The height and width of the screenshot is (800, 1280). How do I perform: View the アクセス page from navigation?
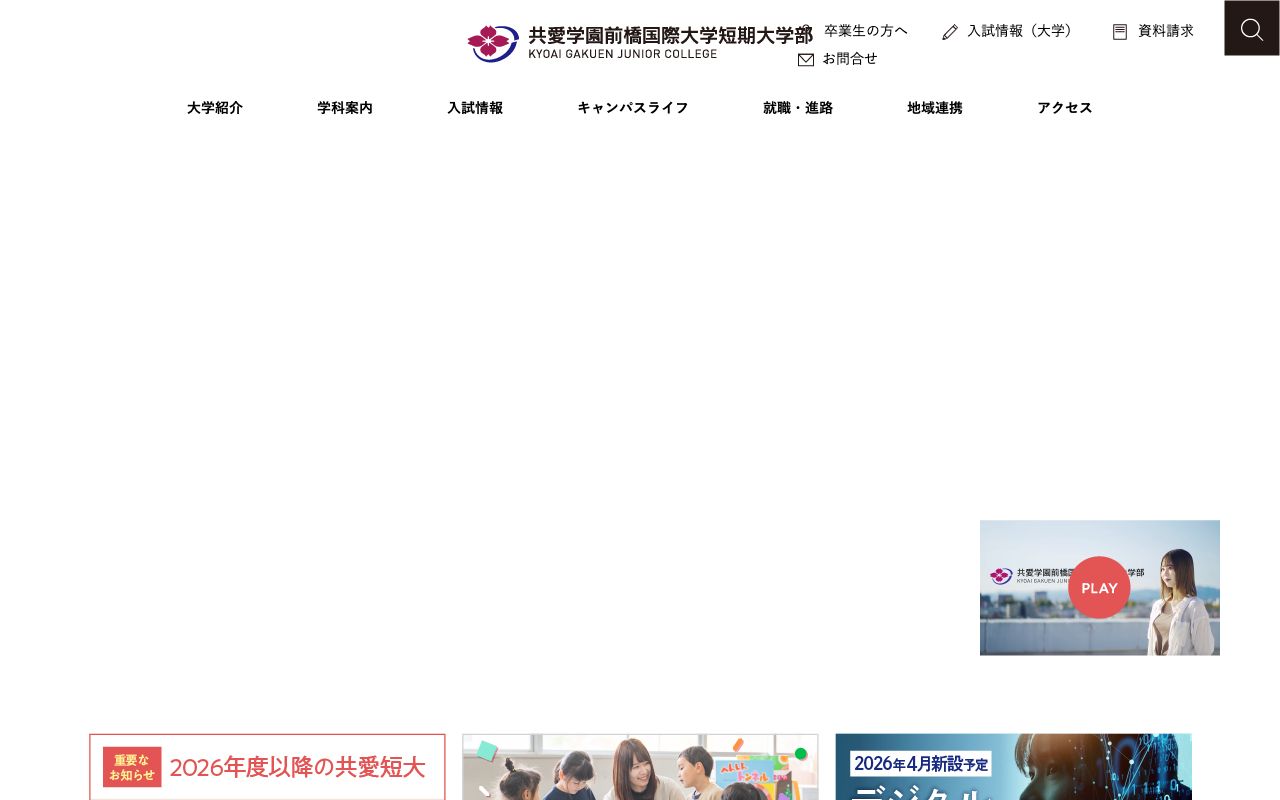click(x=1065, y=108)
